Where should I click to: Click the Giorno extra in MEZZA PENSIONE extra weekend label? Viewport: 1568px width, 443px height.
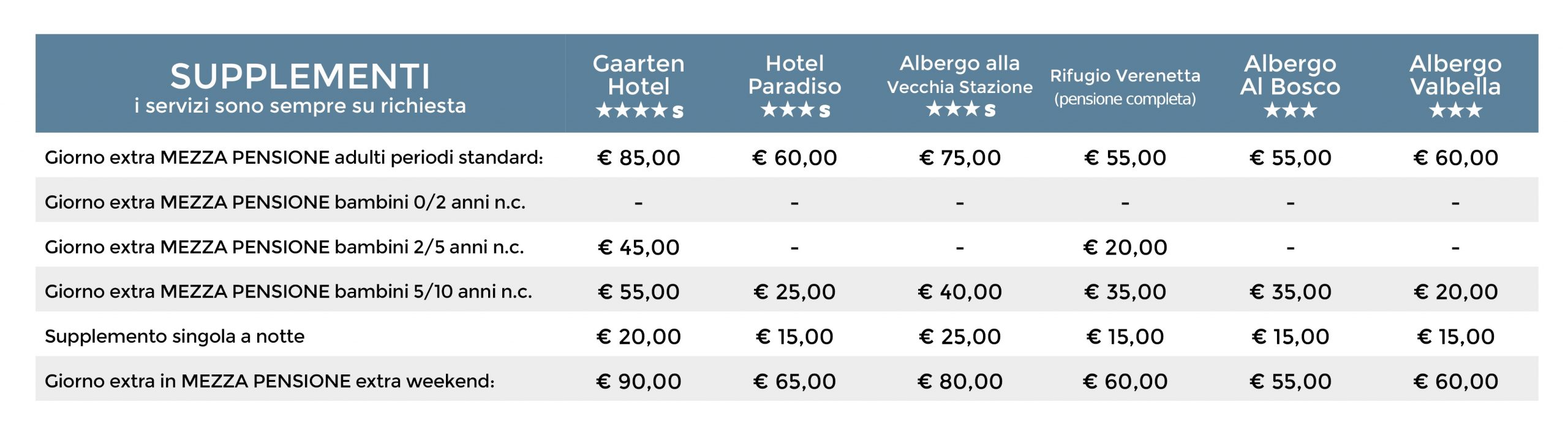[269, 381]
